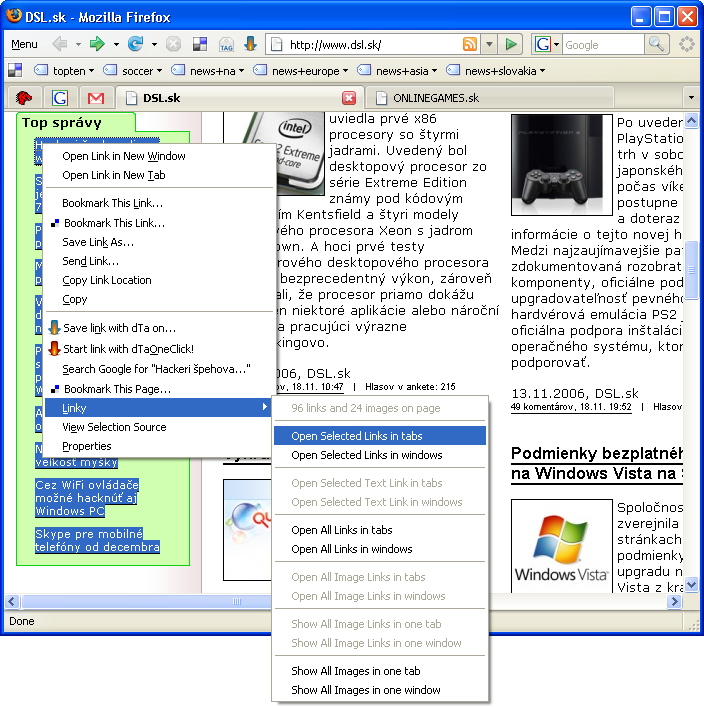Choose Open All Links in windows
This screenshot has width=704, height=707.
(x=380, y=549)
